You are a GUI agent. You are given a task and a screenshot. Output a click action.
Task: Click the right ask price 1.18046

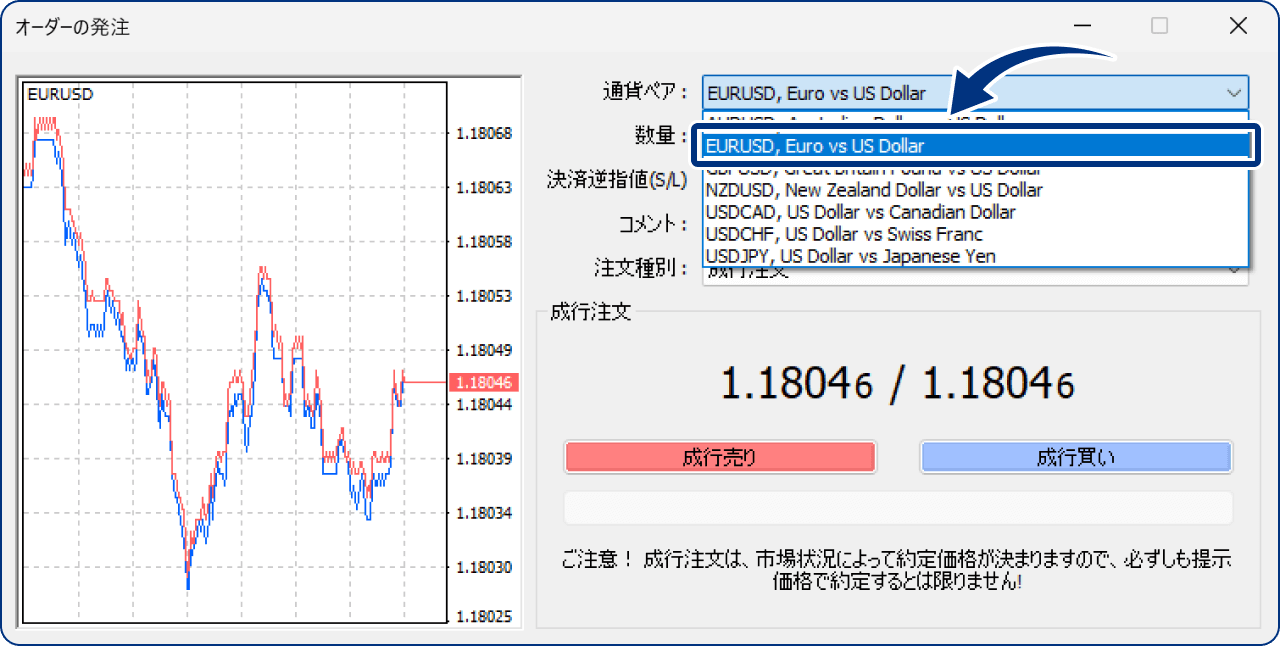pyautogui.click(x=998, y=383)
